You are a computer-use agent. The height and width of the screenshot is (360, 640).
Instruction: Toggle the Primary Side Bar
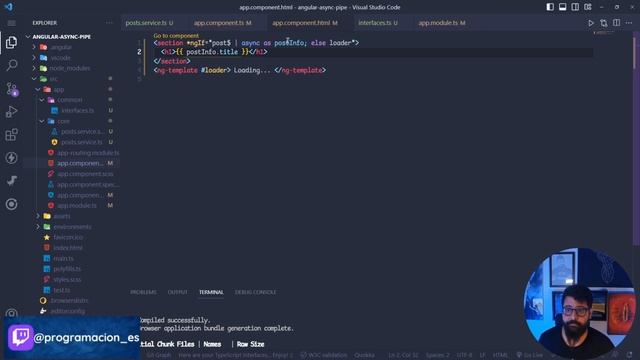tap(550, 7)
